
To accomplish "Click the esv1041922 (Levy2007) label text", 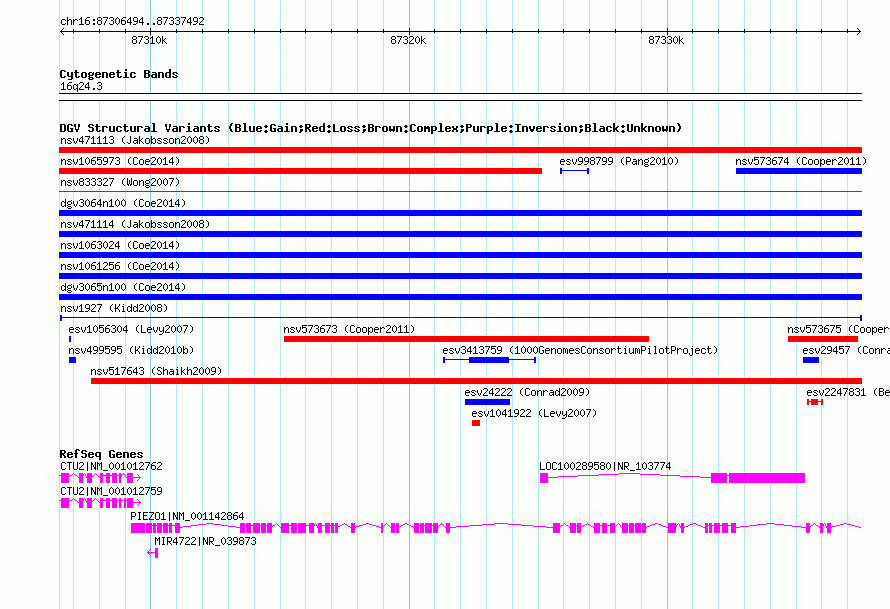I will click(x=534, y=413).
